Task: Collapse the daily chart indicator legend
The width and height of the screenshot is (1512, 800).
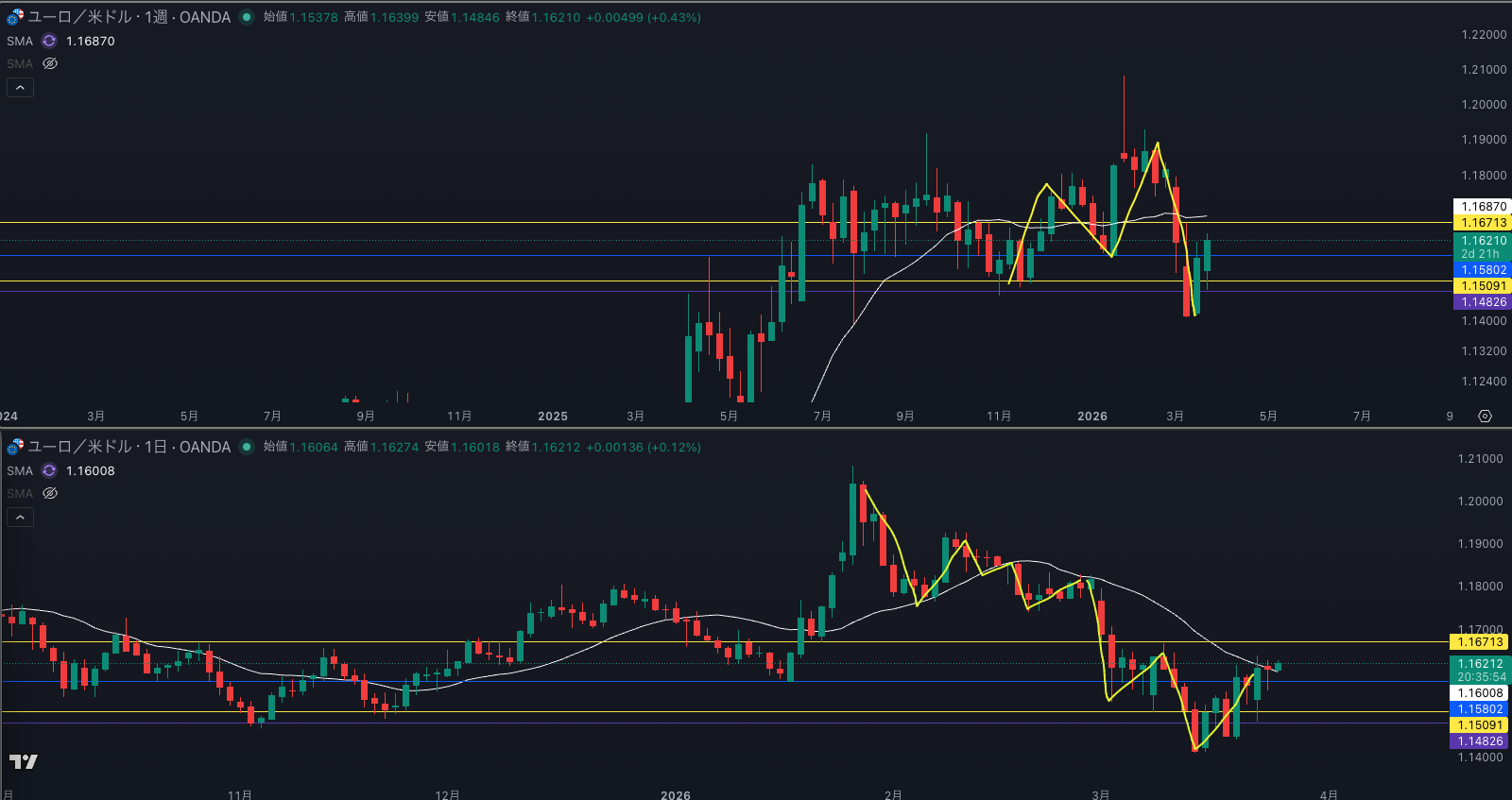Action: point(20,518)
